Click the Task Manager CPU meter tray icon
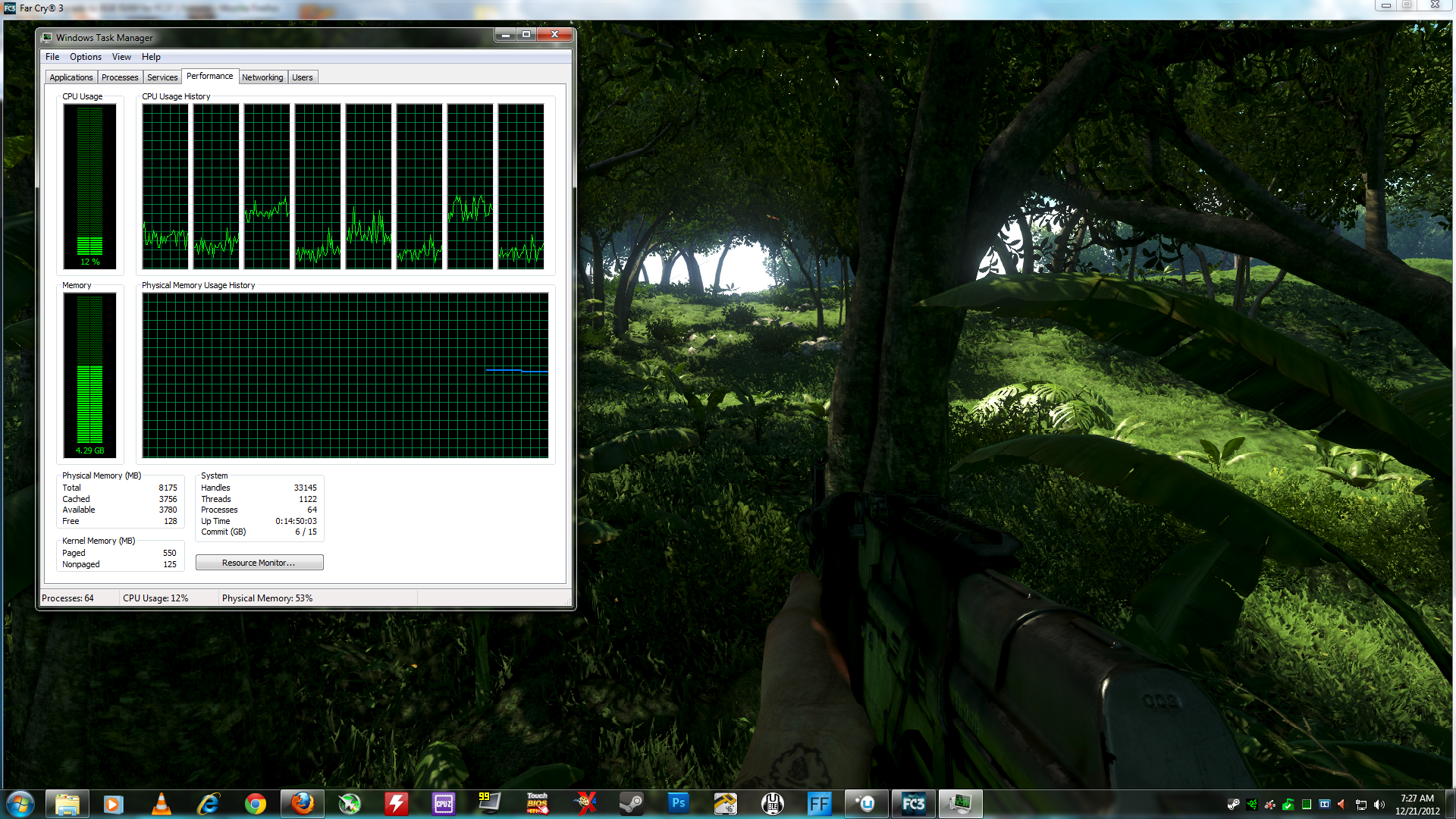The image size is (1456, 819). pyautogui.click(x=1307, y=805)
